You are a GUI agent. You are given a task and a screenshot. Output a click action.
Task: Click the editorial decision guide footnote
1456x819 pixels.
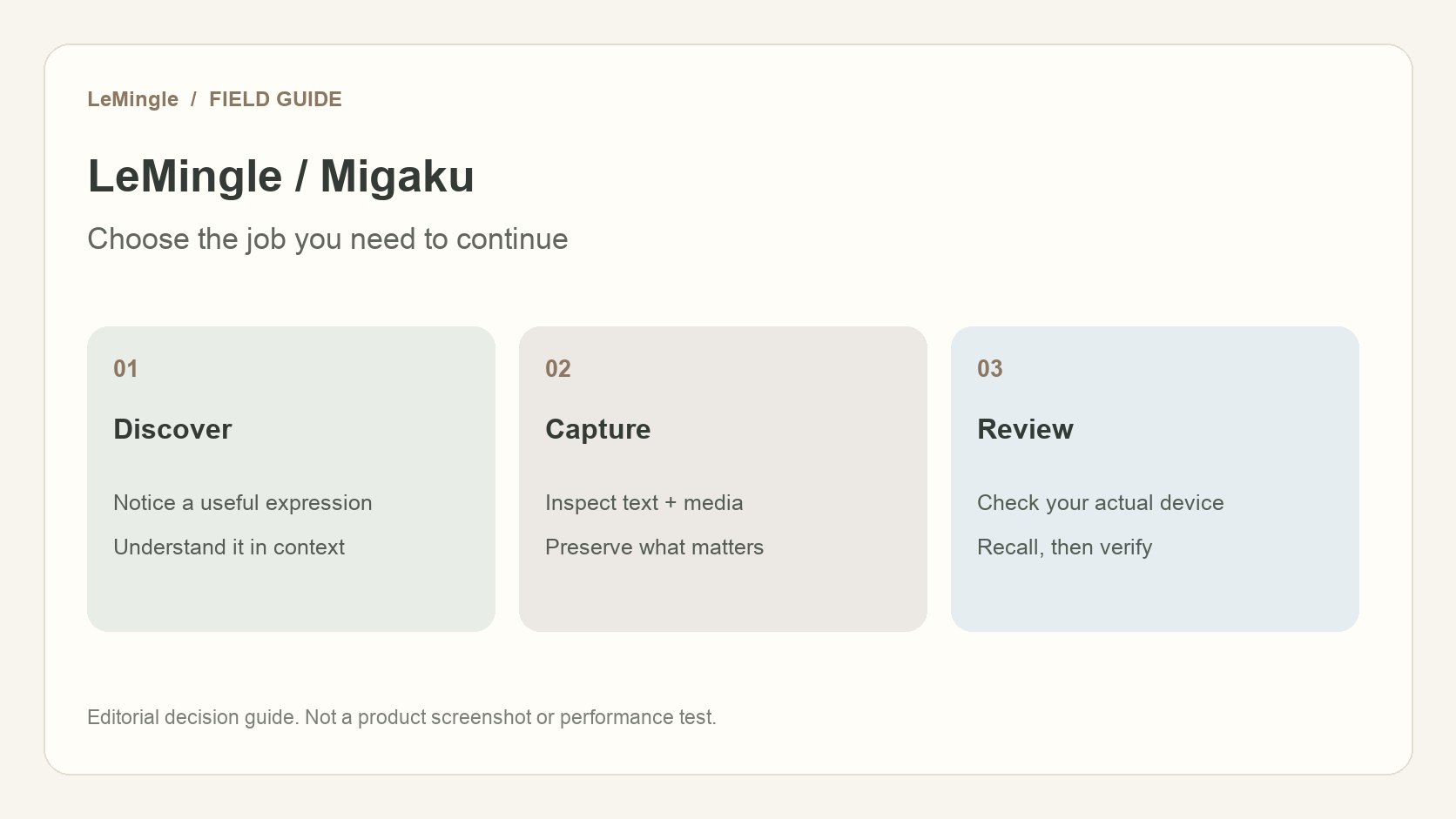tap(401, 717)
